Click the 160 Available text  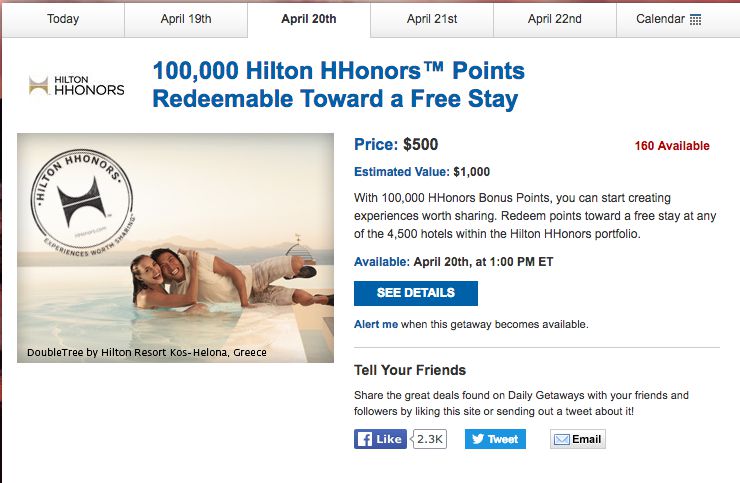672,146
